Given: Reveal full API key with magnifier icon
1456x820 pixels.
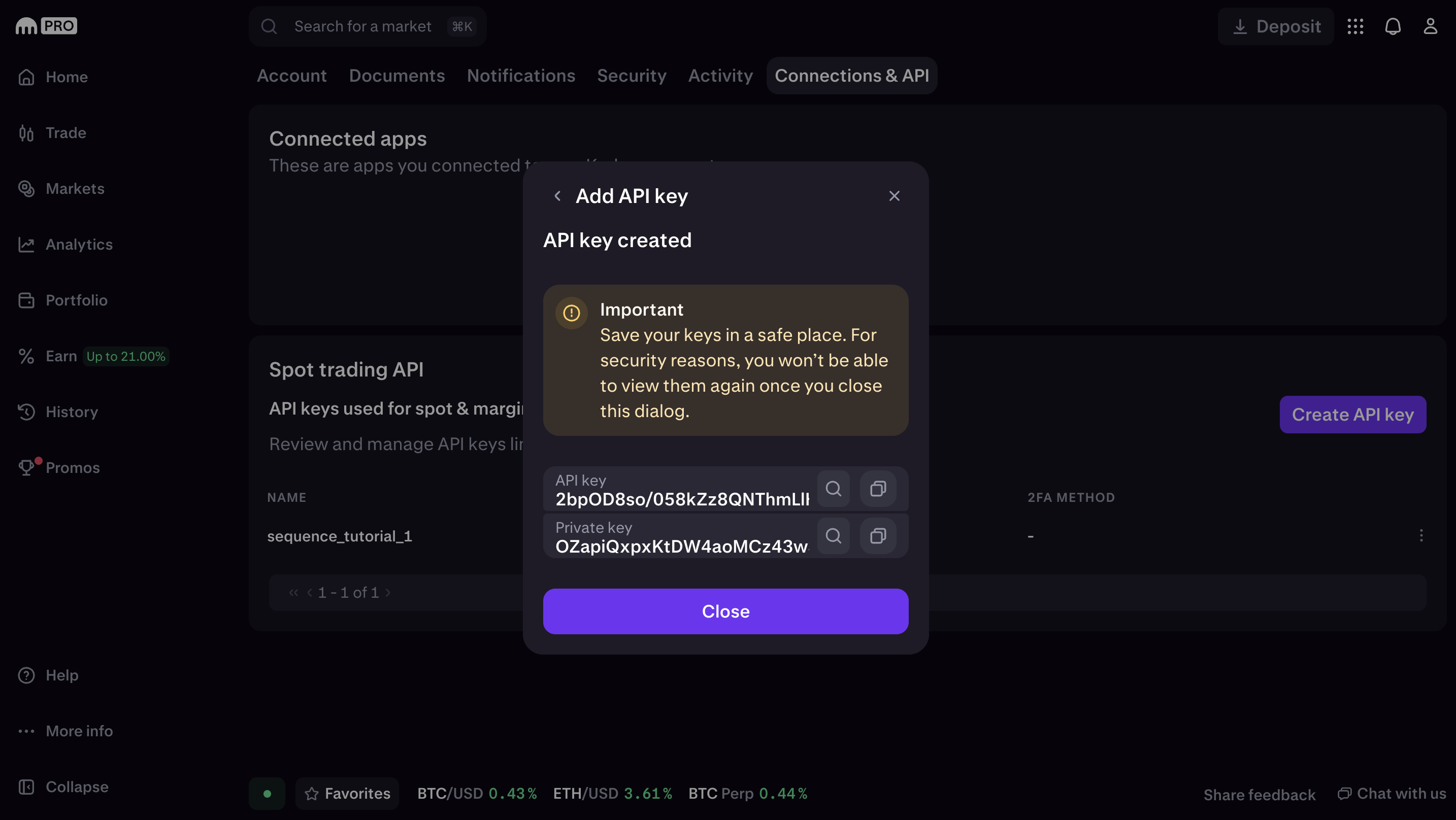Looking at the screenshot, I should (x=833, y=488).
